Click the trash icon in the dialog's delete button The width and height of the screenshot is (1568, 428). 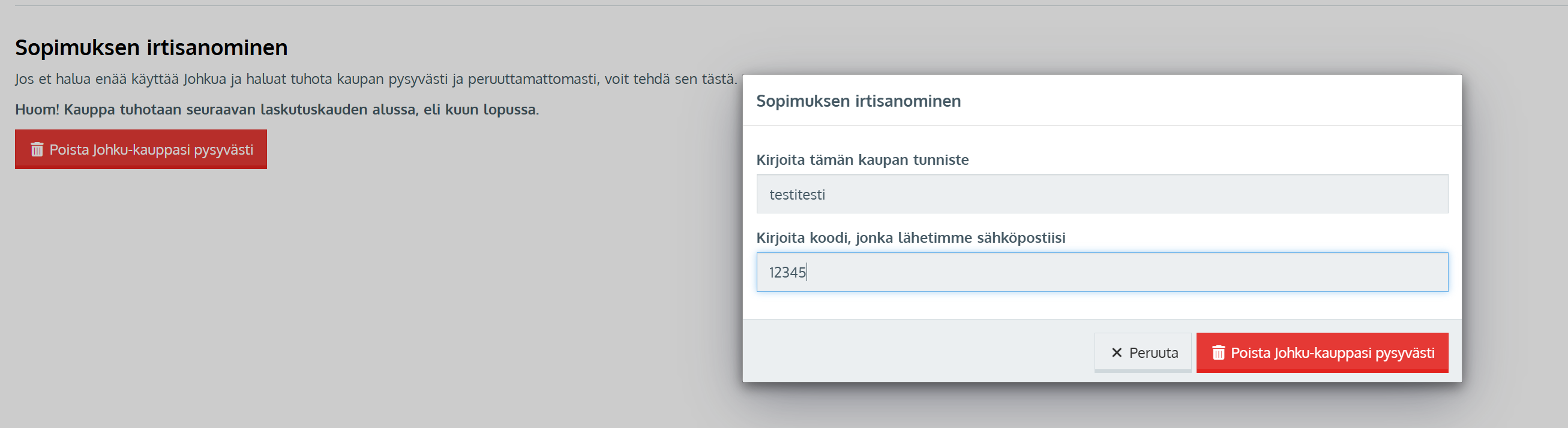pos(1218,352)
